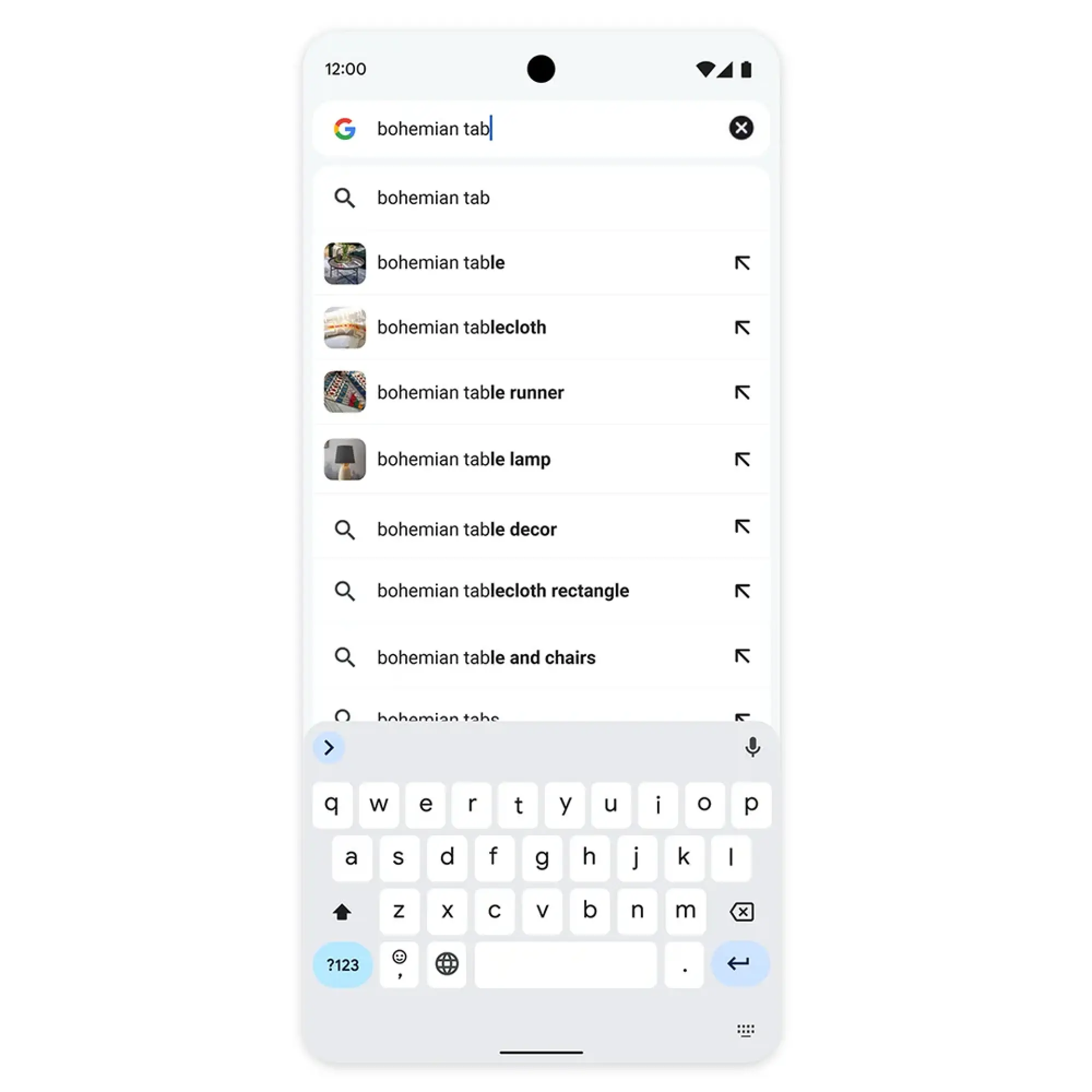Image resolution: width=1092 pixels, height=1092 pixels.
Task: Expand suggestion arrow for bohemian table runner
Action: [741, 392]
